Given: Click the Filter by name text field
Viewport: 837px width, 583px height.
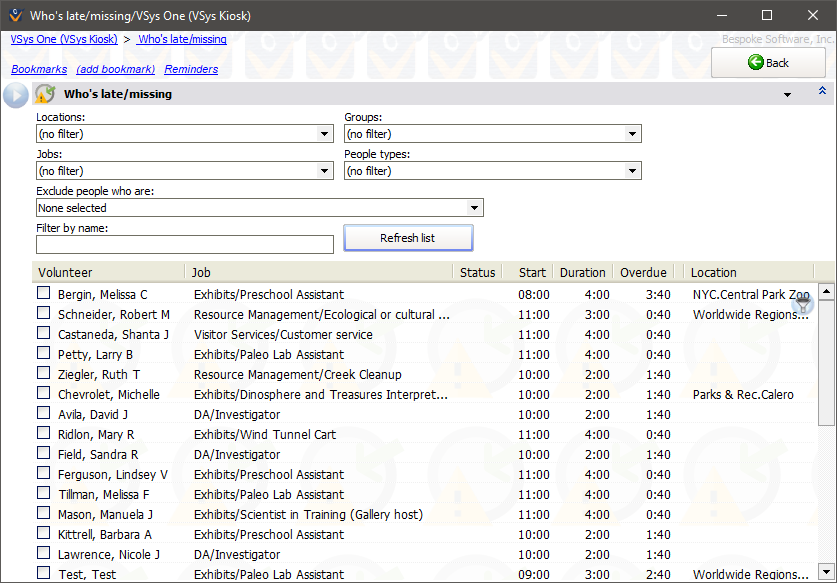Looking at the screenshot, I should point(185,245).
